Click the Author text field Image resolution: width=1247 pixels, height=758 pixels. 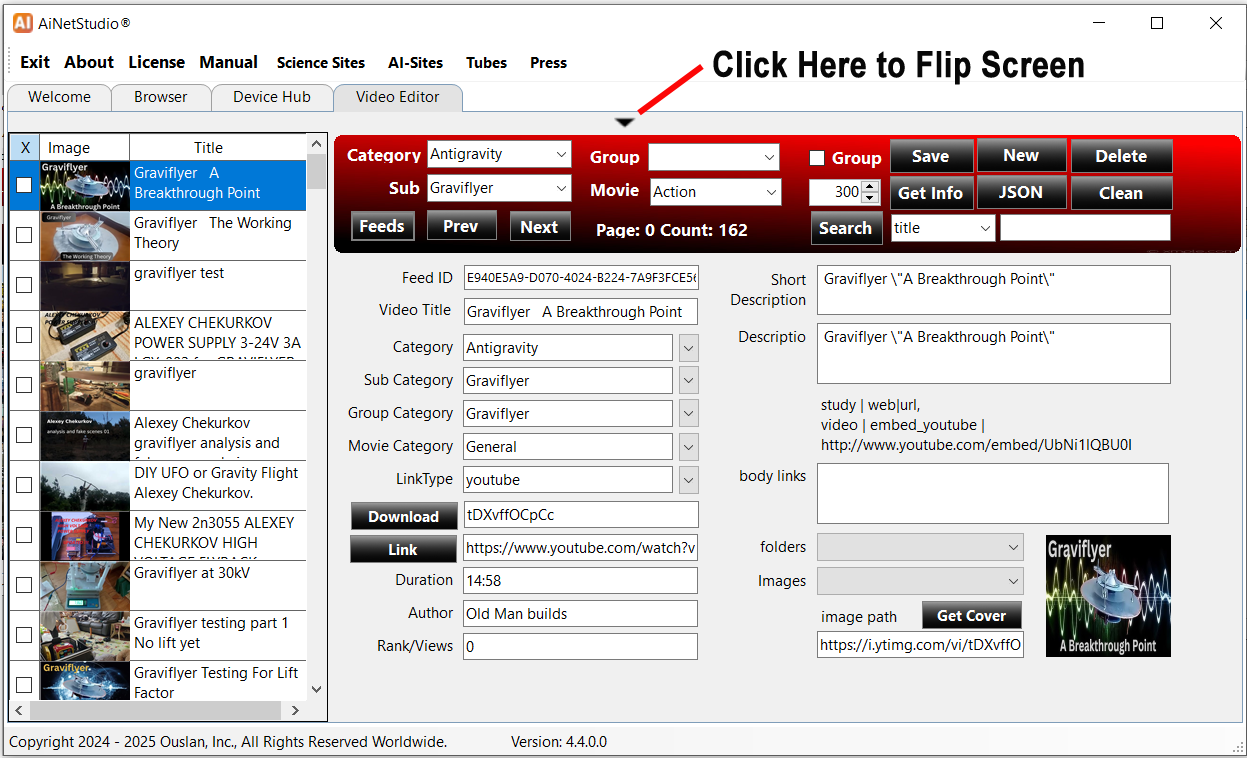click(580, 614)
